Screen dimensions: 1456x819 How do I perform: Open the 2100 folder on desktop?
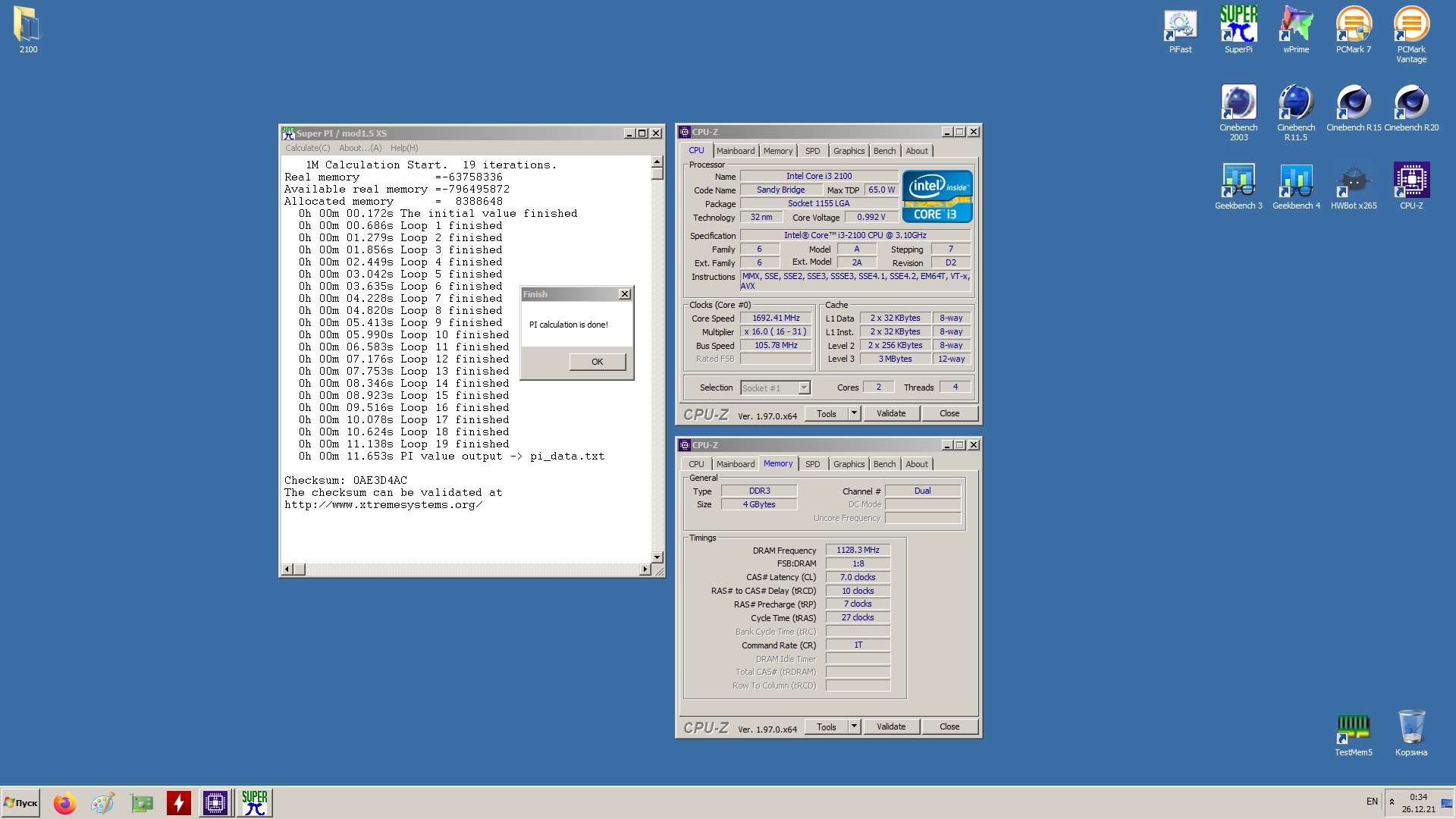point(28,30)
